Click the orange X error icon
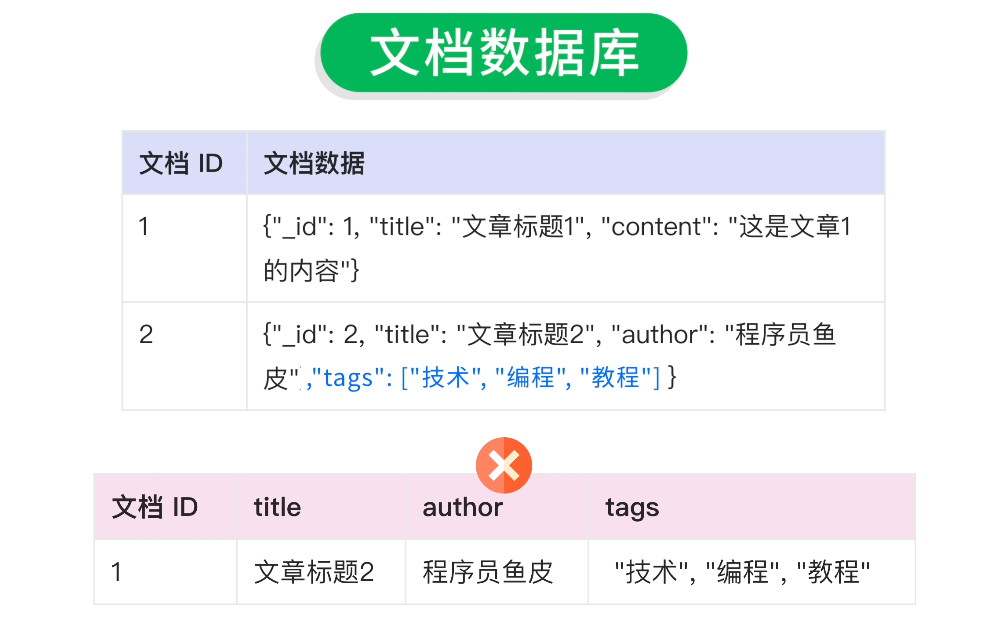 [x=504, y=465]
